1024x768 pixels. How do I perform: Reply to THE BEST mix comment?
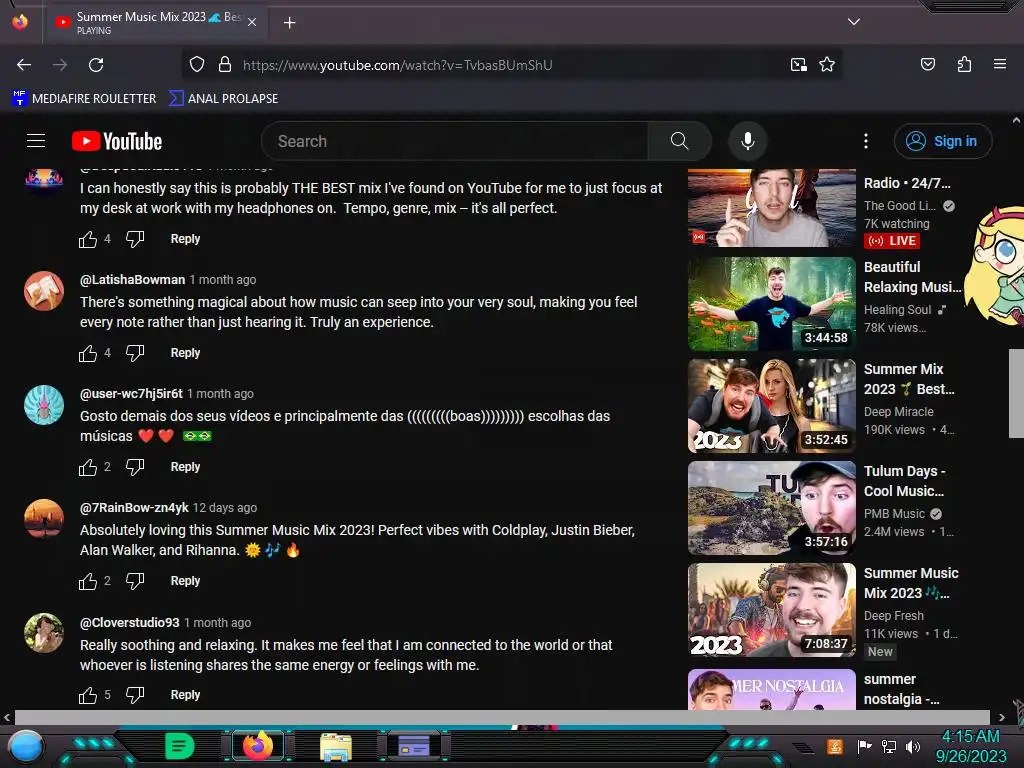point(185,239)
